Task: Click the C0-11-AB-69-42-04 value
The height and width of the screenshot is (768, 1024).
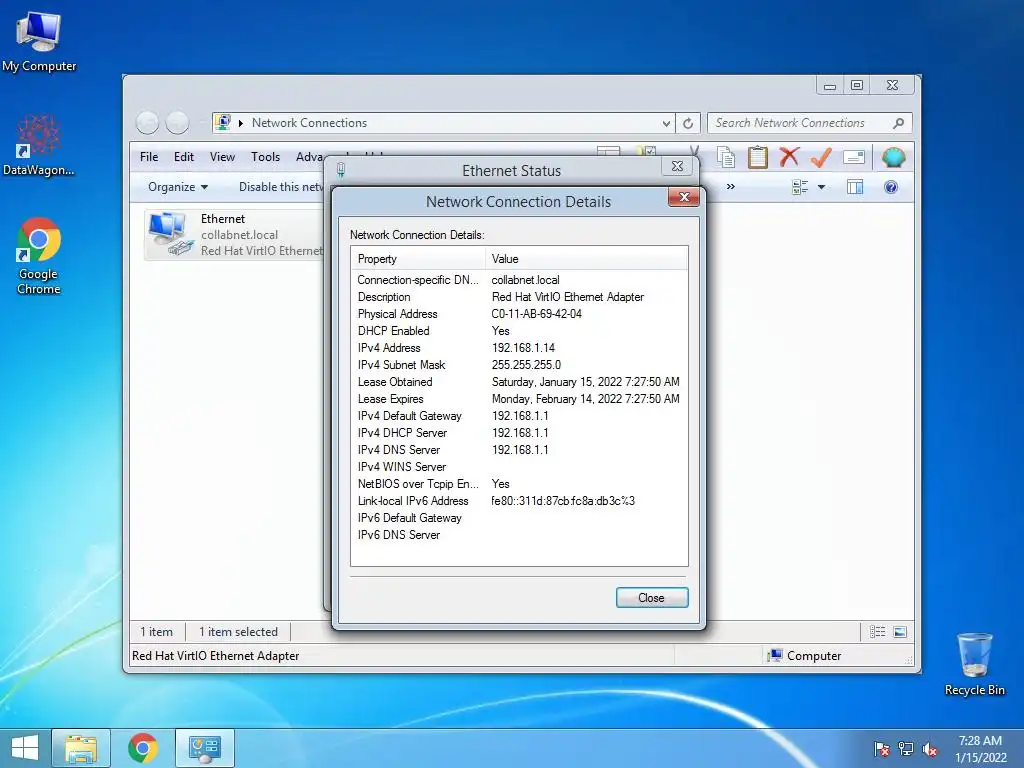Action: (x=536, y=314)
